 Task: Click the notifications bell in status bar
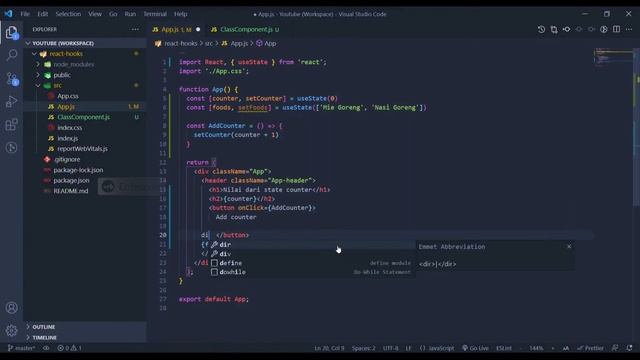tap(629, 348)
